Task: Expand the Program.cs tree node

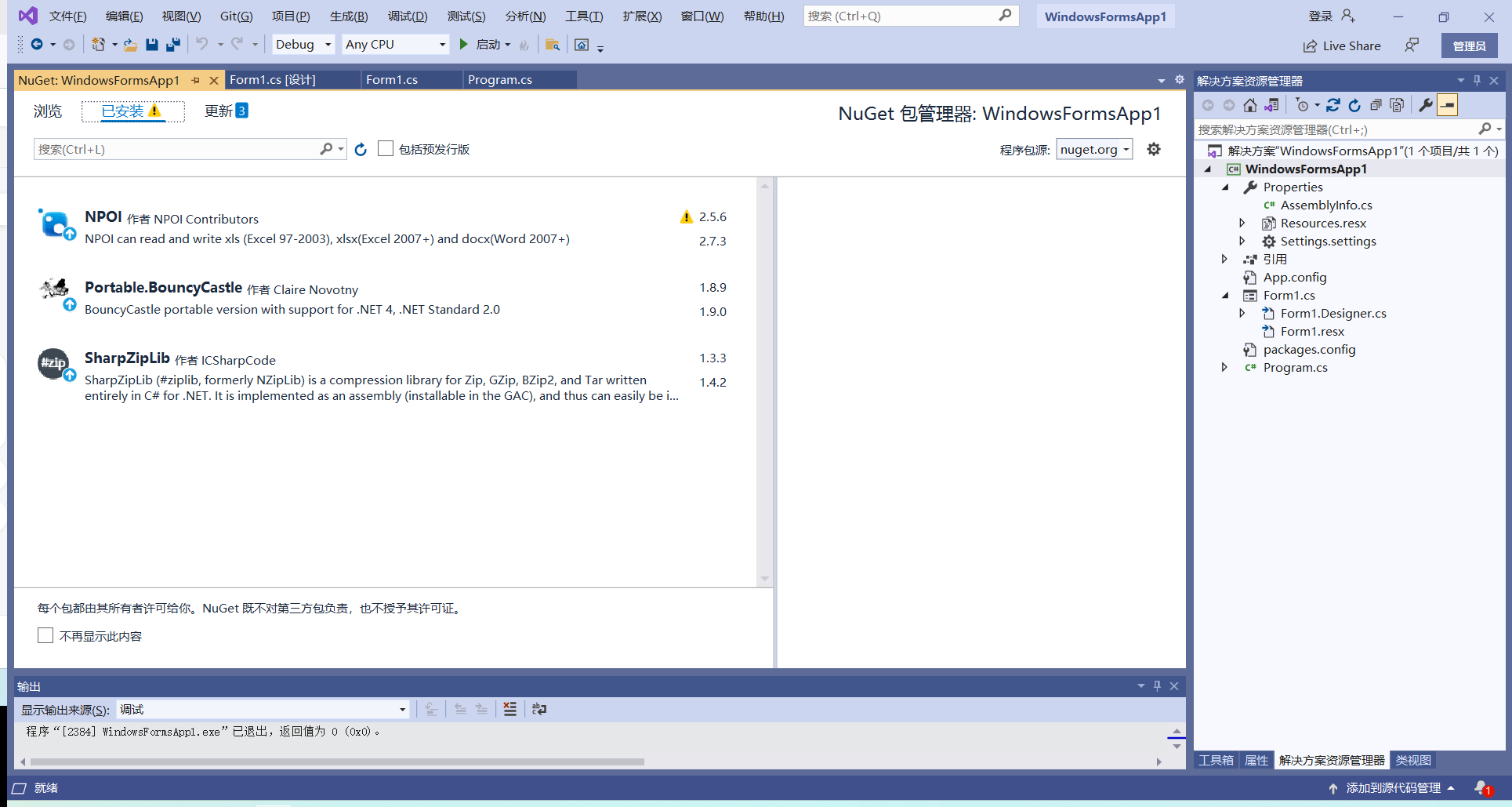Action: point(1225,367)
